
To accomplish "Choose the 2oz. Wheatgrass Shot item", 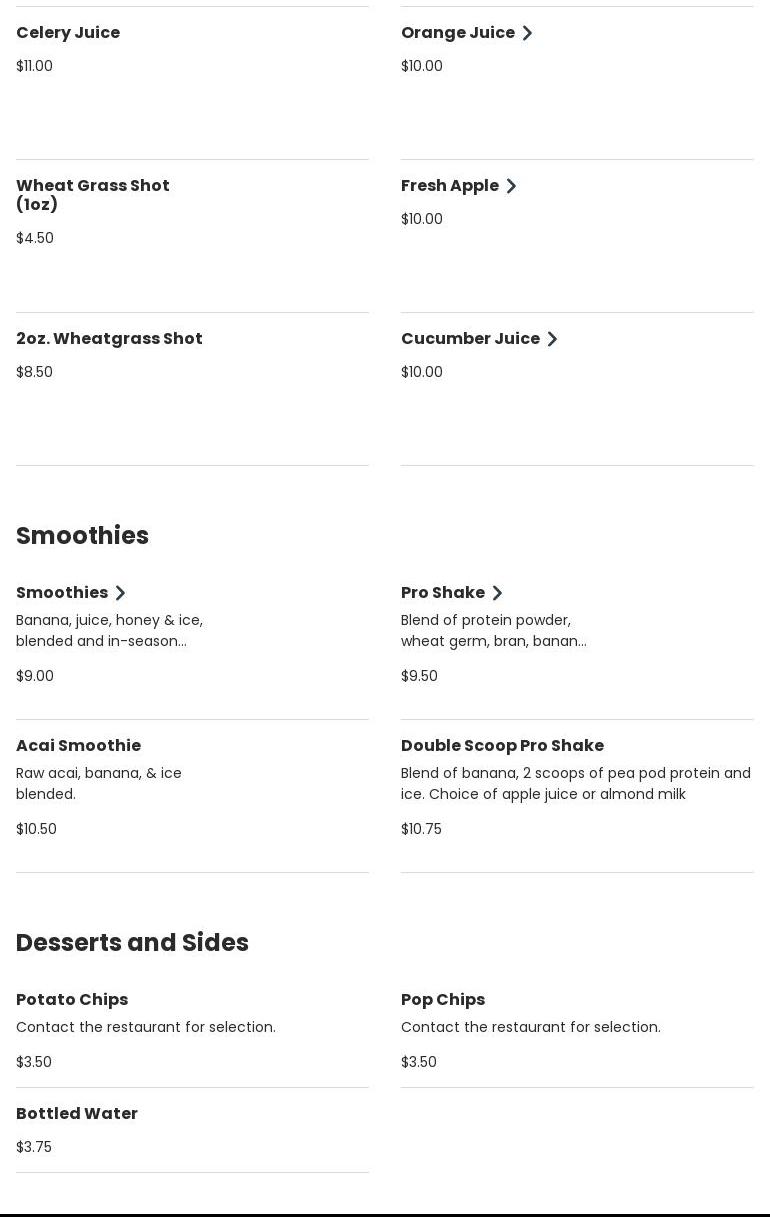I will coord(109,339).
